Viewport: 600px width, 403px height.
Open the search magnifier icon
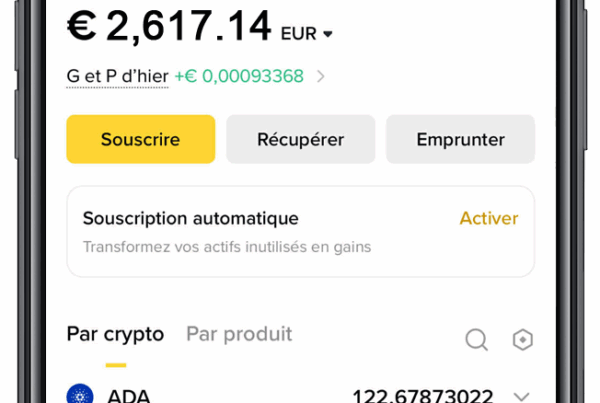coord(477,340)
